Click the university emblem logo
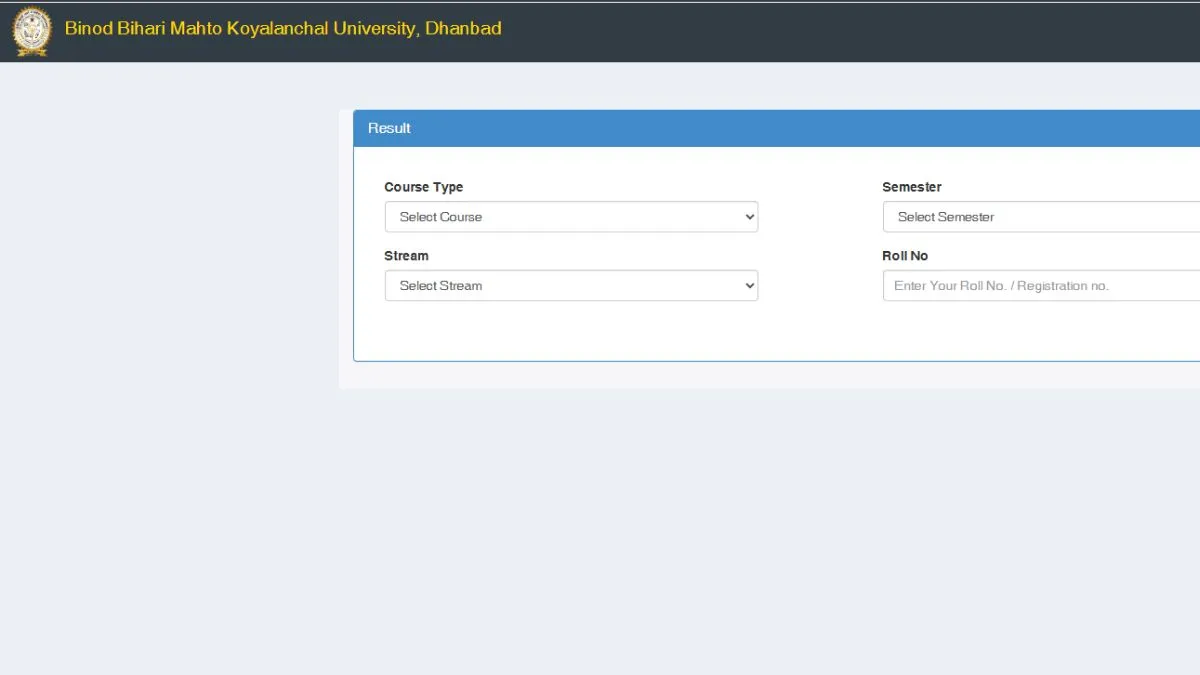The image size is (1200, 675). [30, 31]
